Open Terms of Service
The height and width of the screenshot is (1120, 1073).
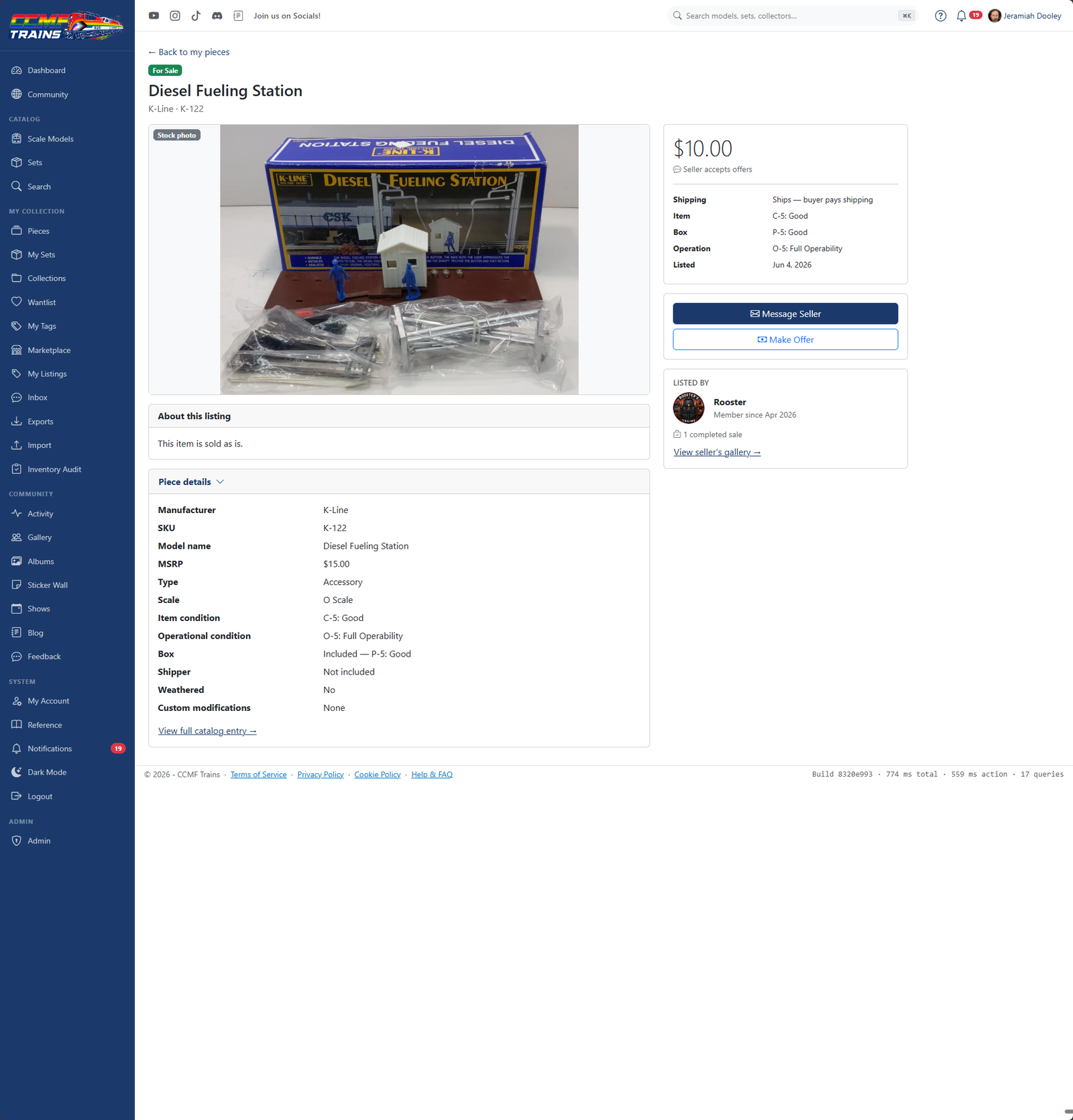[258, 775]
